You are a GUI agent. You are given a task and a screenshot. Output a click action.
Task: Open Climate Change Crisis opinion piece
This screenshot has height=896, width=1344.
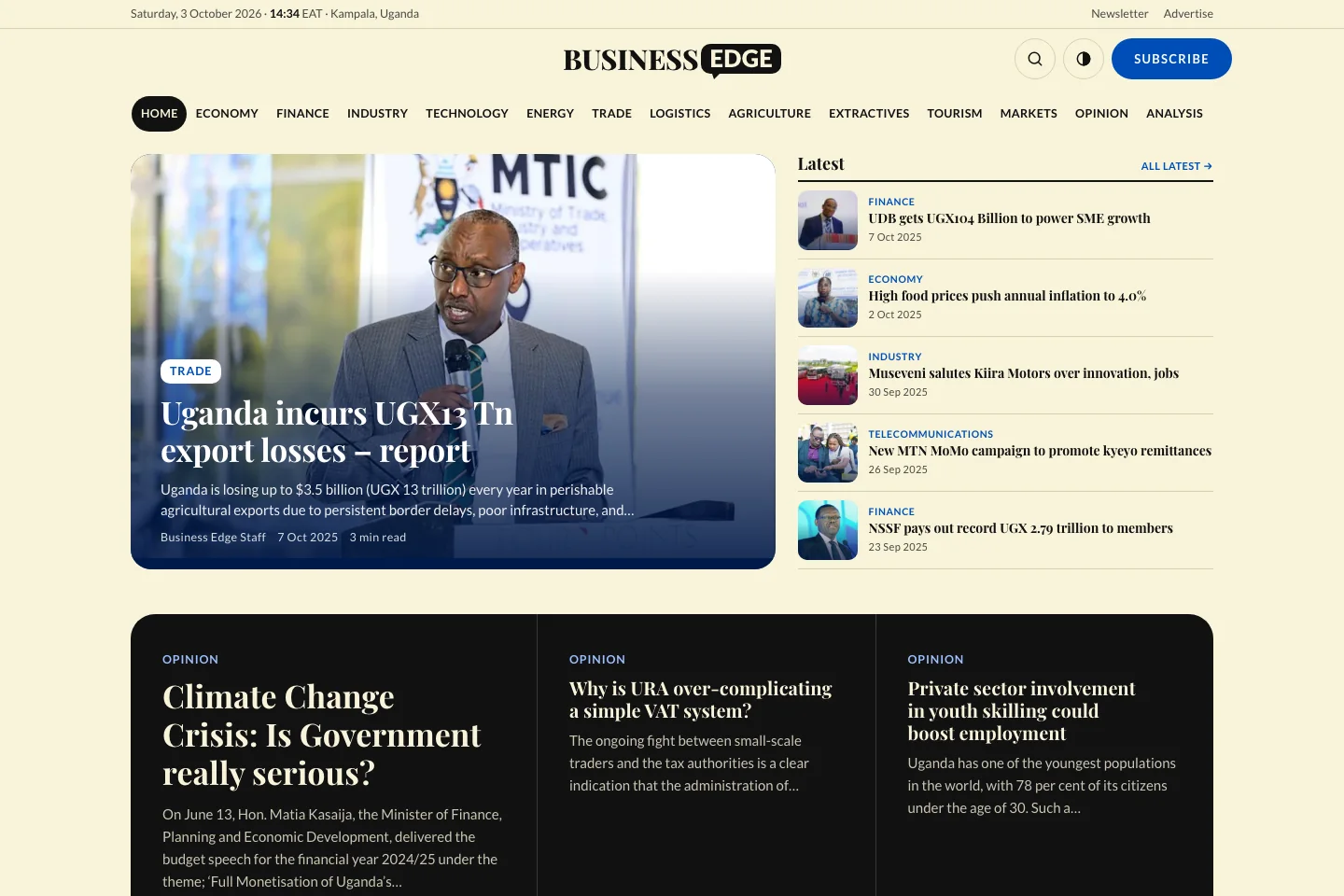321,735
